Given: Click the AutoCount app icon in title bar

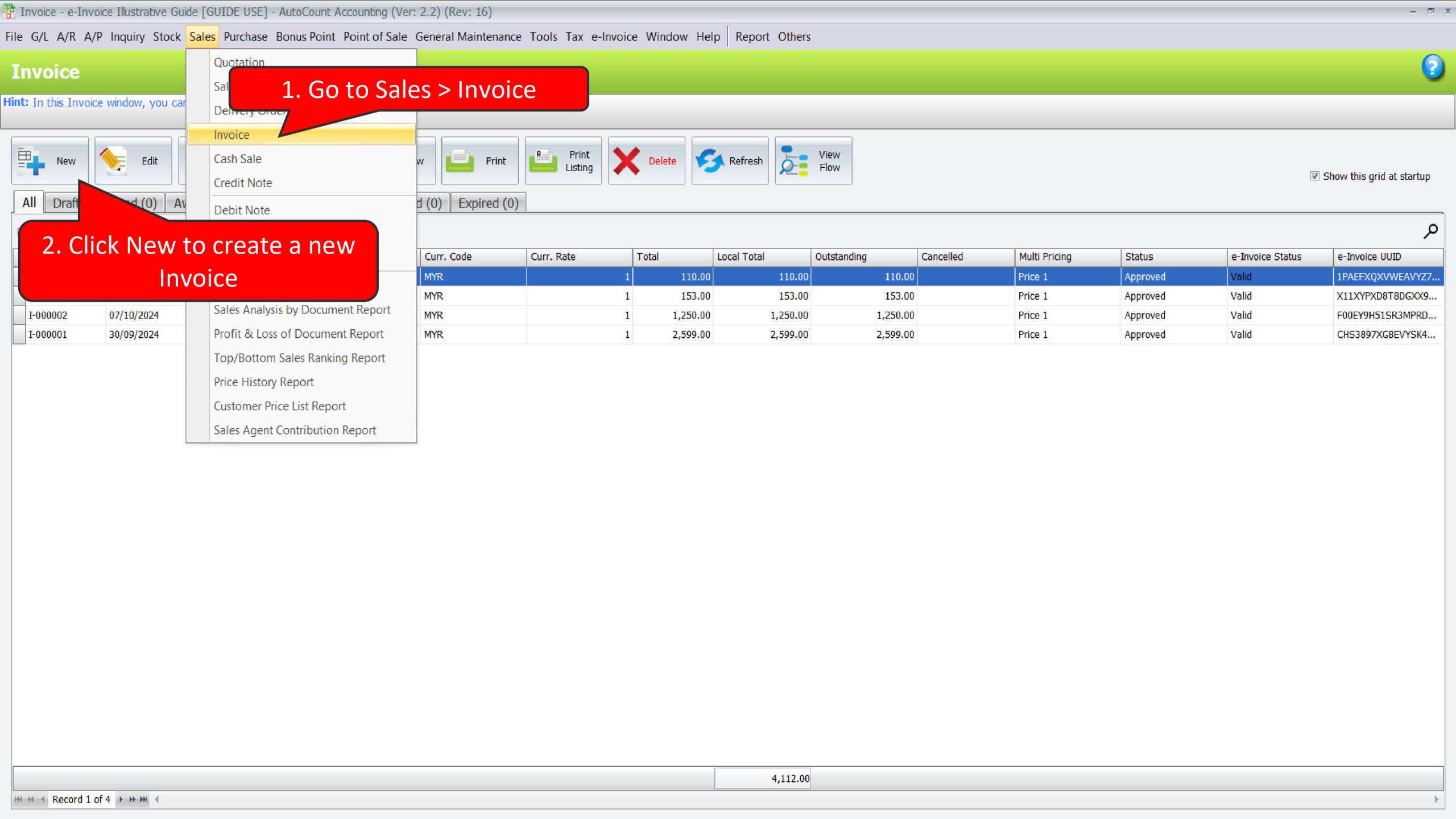Looking at the screenshot, I should 9,11.
